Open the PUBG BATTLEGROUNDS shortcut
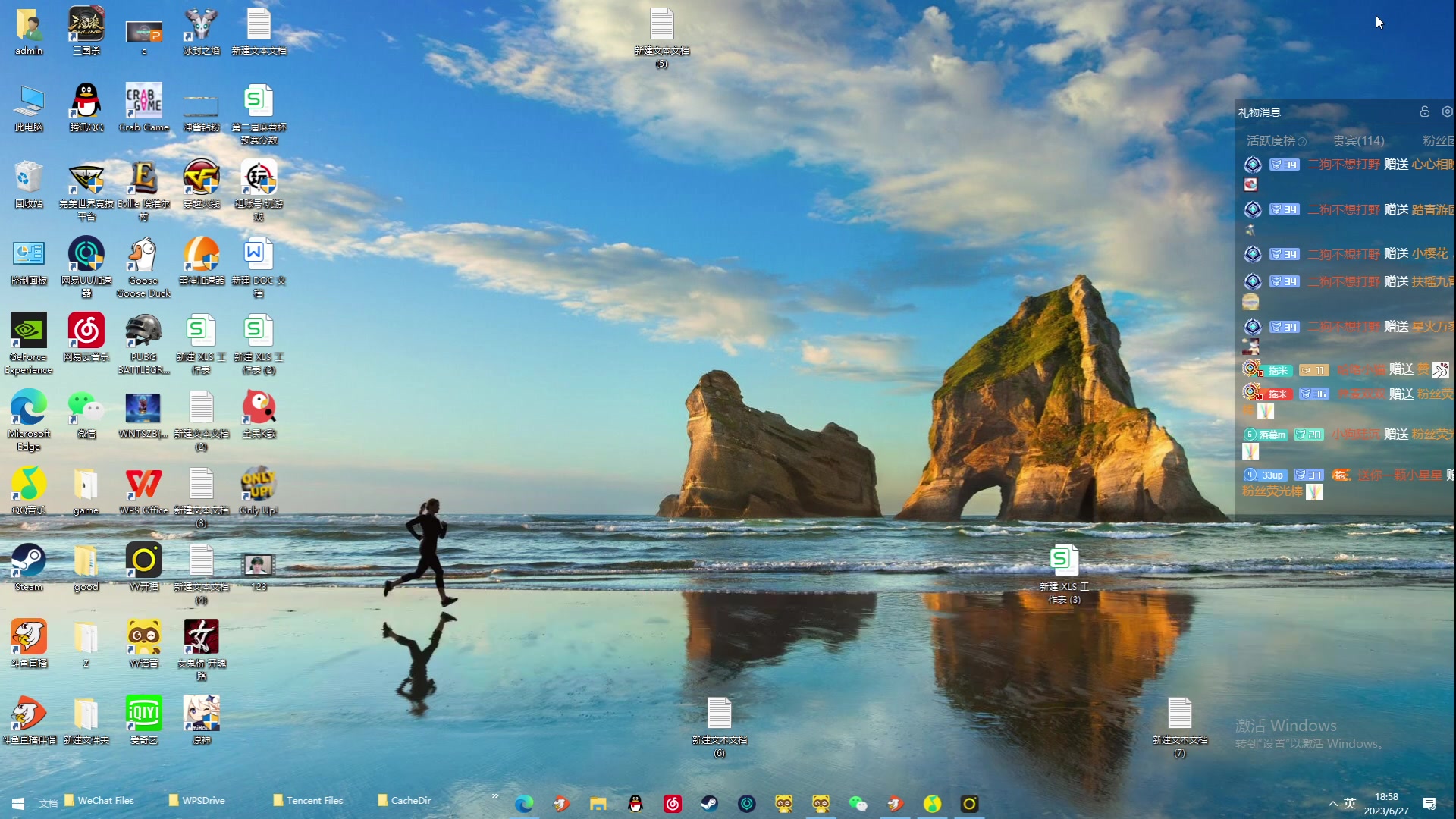1456x819 pixels. (143, 332)
